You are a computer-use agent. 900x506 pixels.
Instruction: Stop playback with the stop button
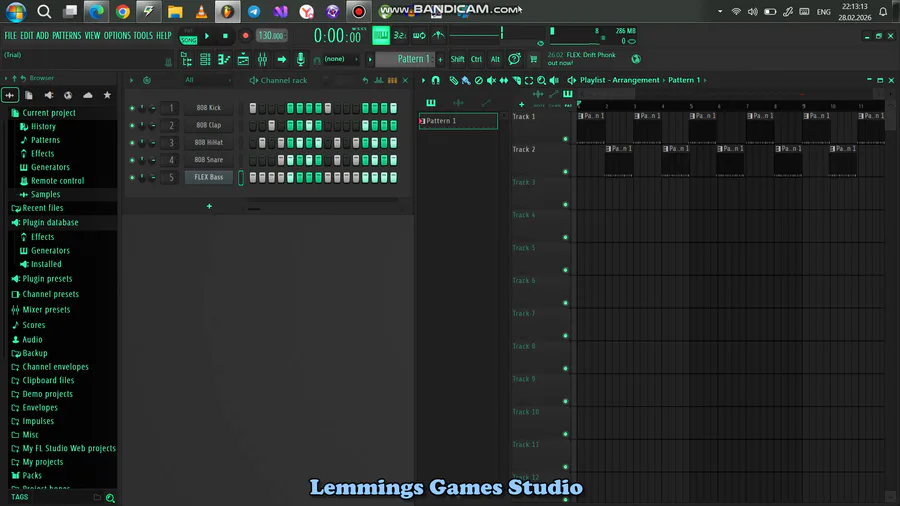[226, 36]
